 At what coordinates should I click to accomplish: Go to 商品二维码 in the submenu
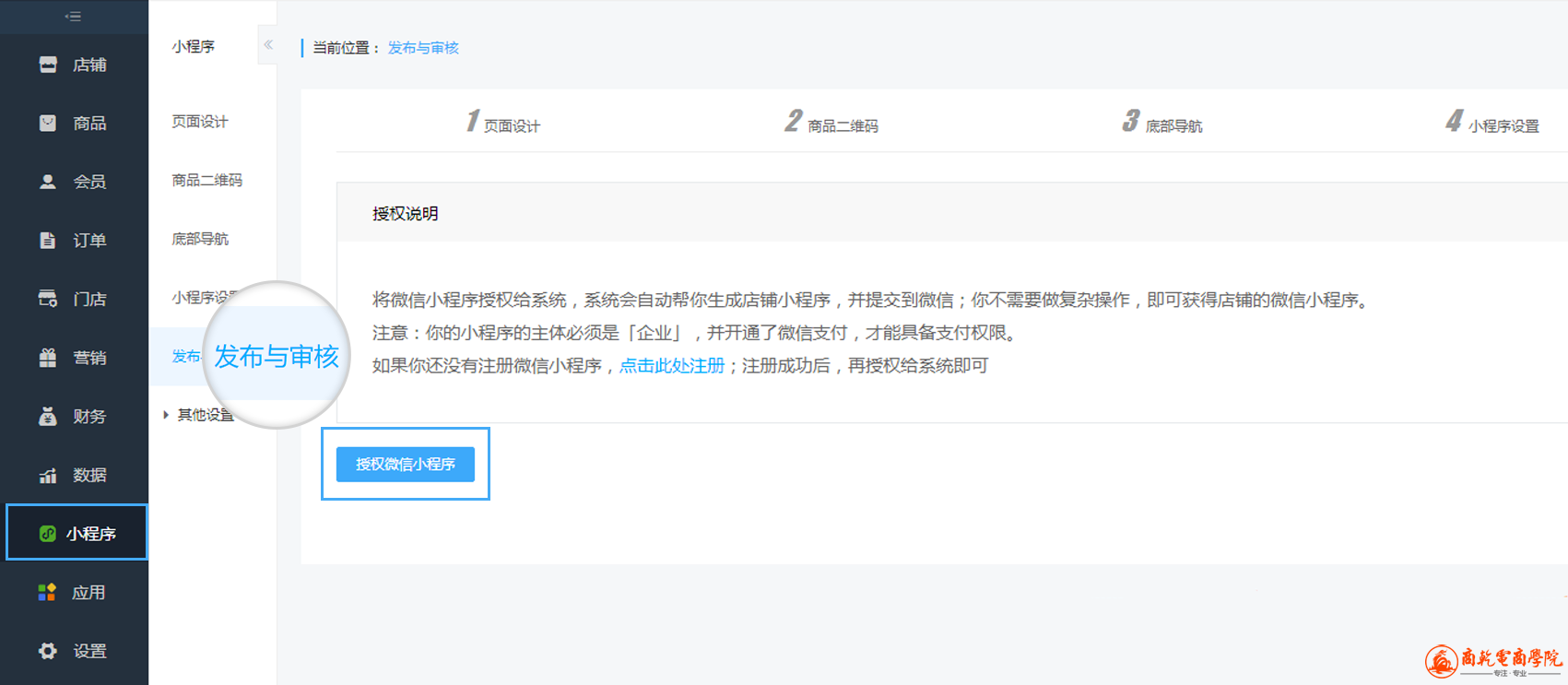coord(207,181)
